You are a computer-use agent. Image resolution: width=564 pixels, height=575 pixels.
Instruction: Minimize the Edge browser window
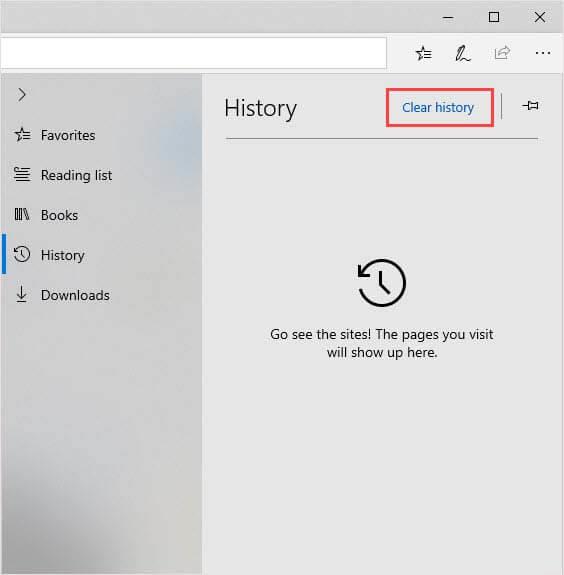tap(448, 17)
